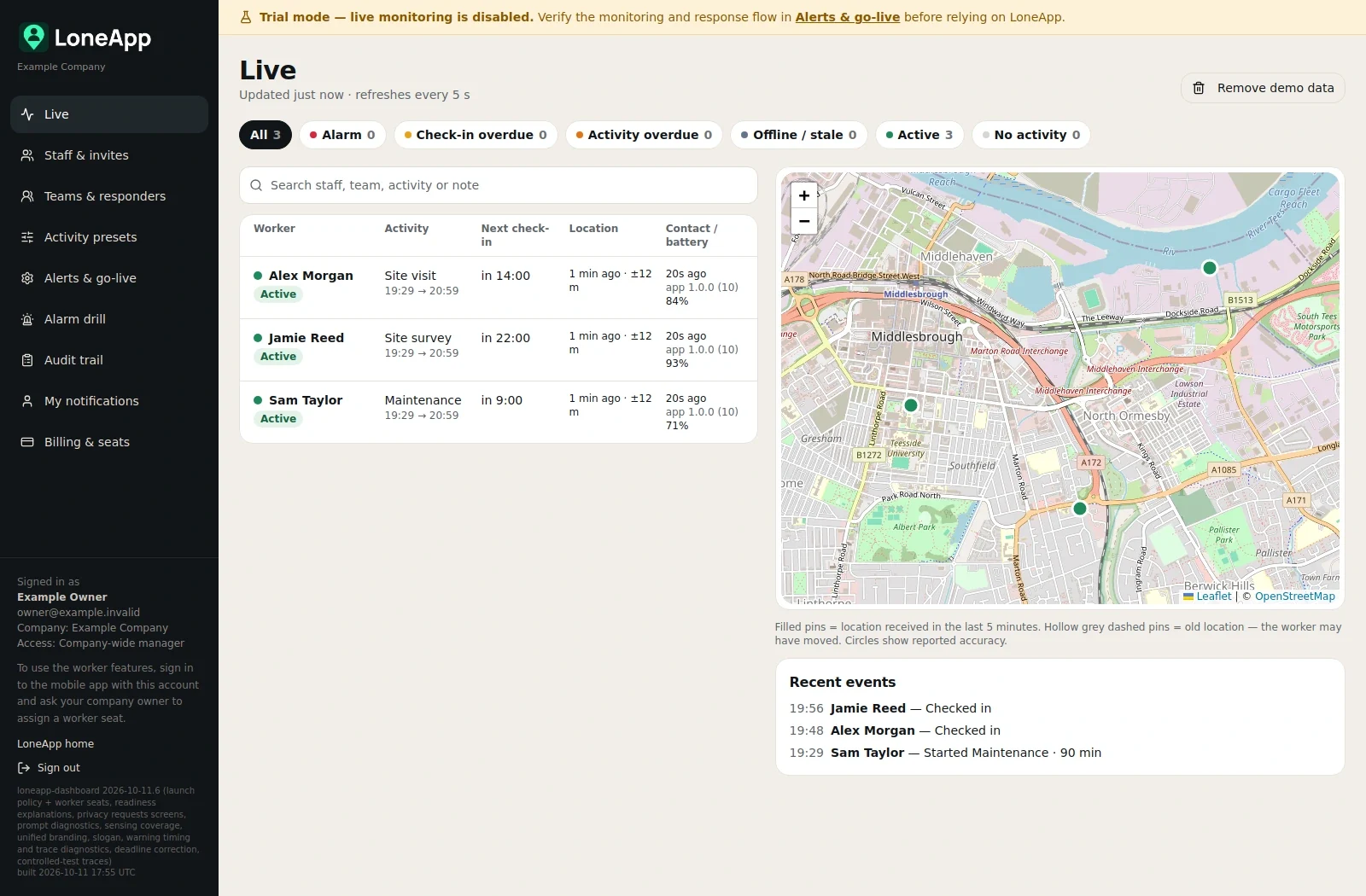This screenshot has width=1366, height=896.
Task: Click the 19:56 Jamie Reed checked-in event
Action: 890,708
